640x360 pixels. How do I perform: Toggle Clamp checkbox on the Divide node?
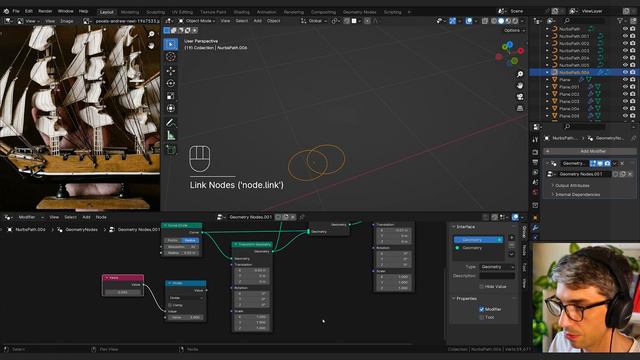pos(170,305)
